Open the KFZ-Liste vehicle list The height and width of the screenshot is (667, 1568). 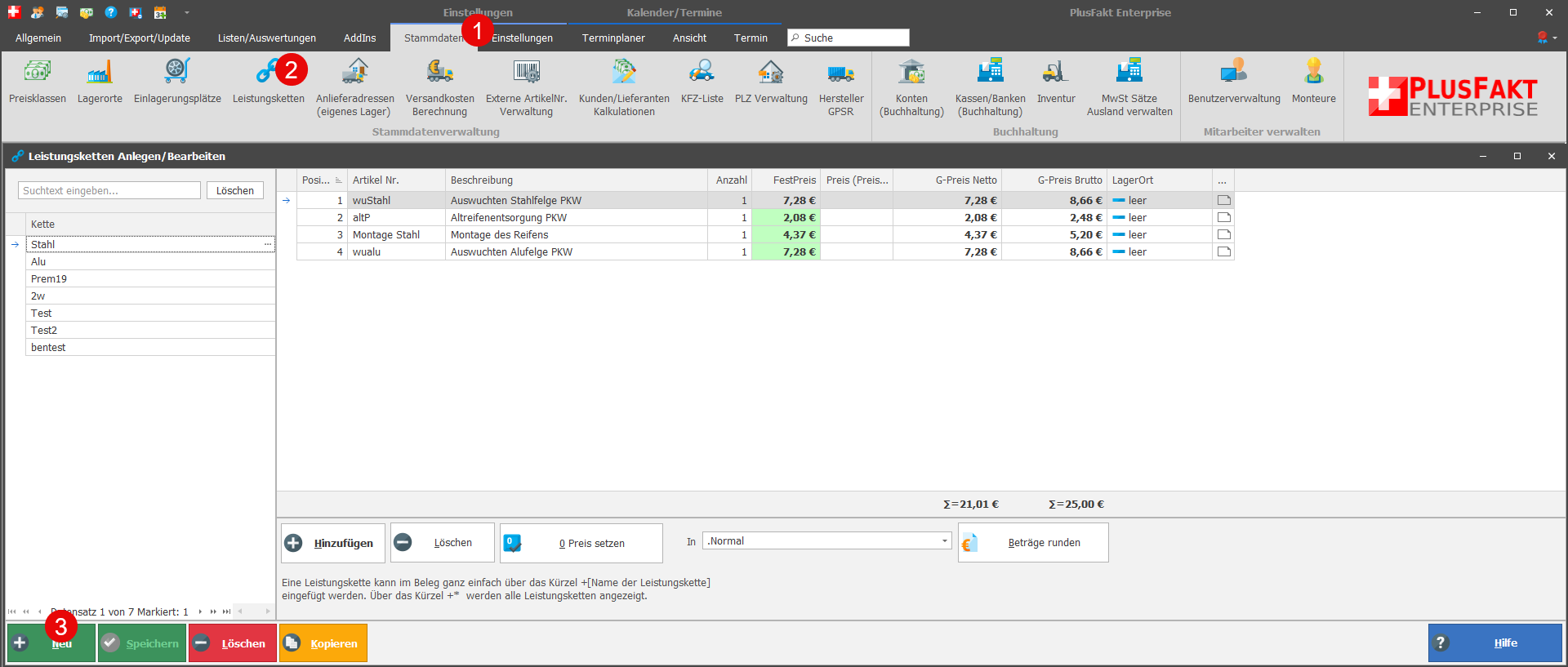(702, 82)
